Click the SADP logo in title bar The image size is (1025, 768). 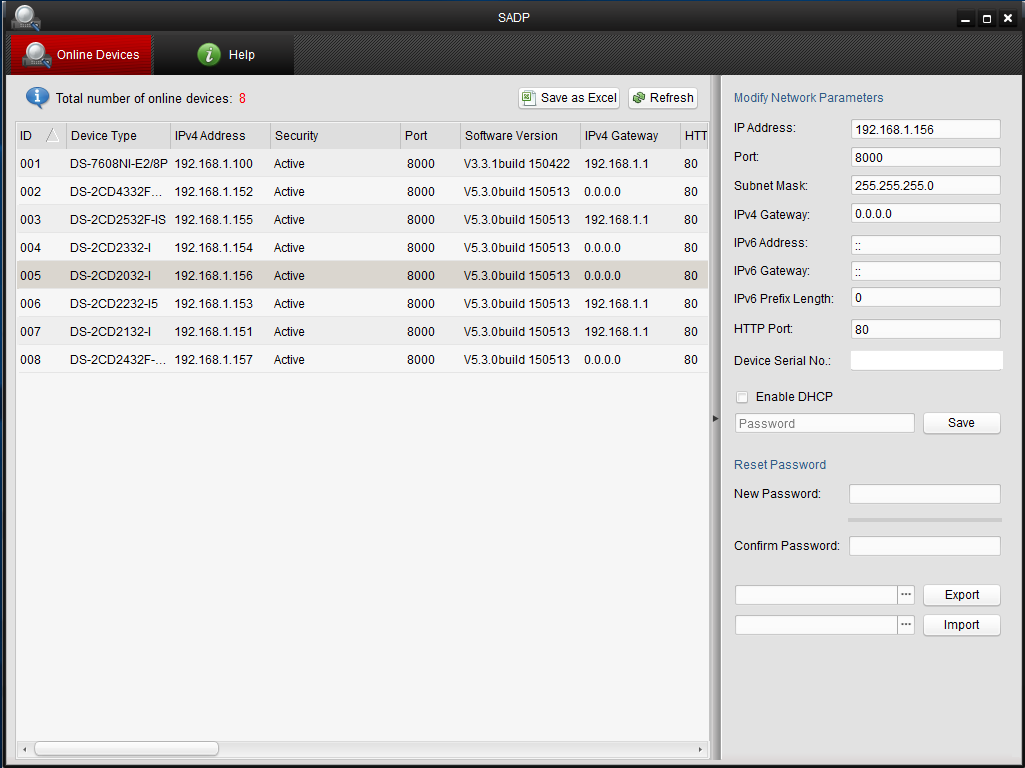pos(26,17)
